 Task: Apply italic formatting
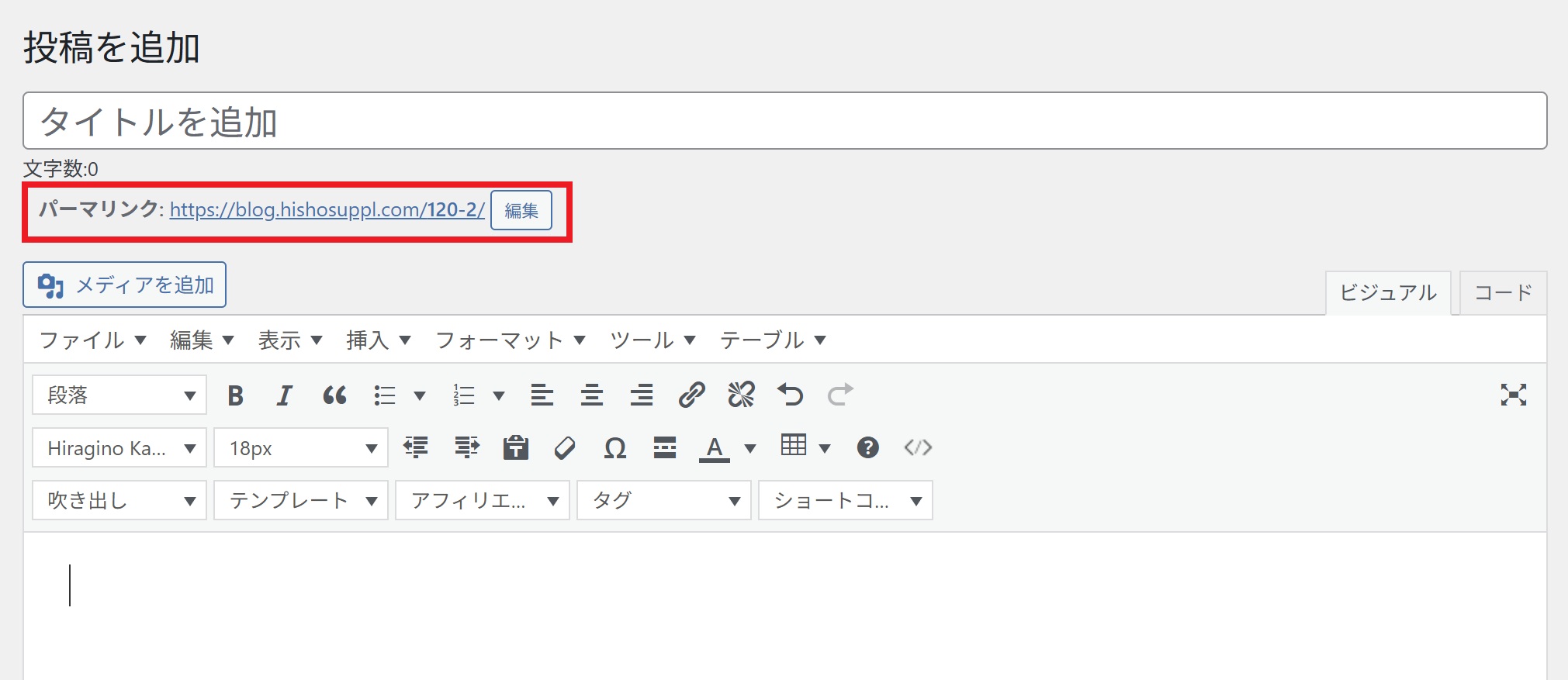pos(285,395)
